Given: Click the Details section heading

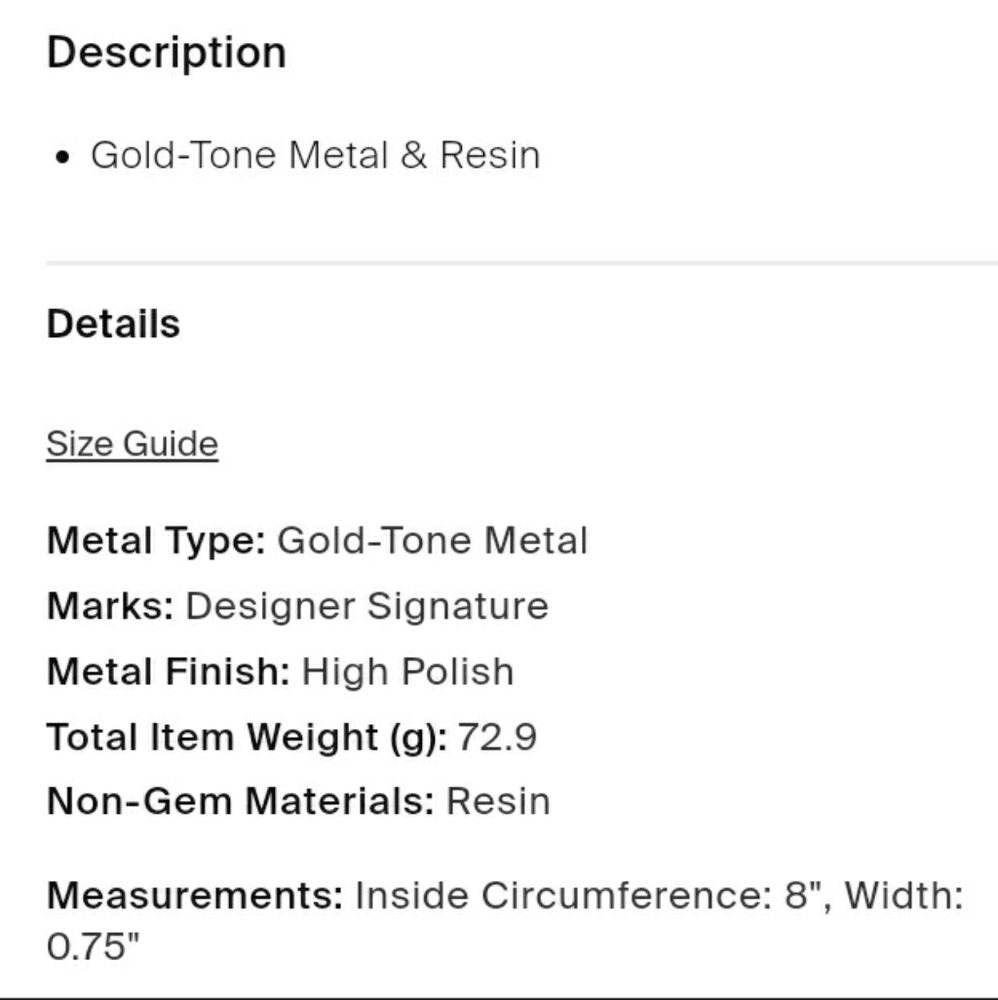Looking at the screenshot, I should click(x=113, y=324).
